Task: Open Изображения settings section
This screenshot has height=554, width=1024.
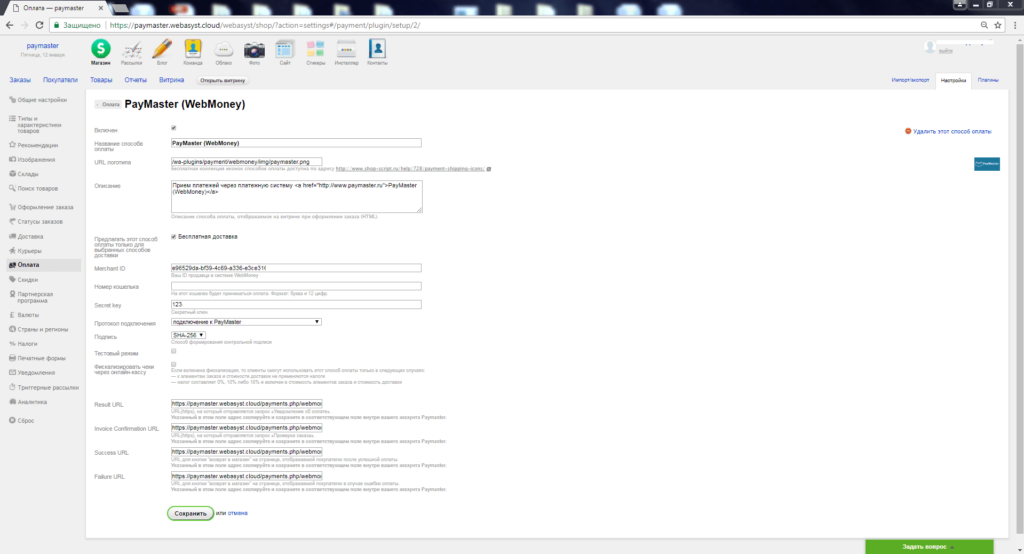Action: (x=36, y=159)
